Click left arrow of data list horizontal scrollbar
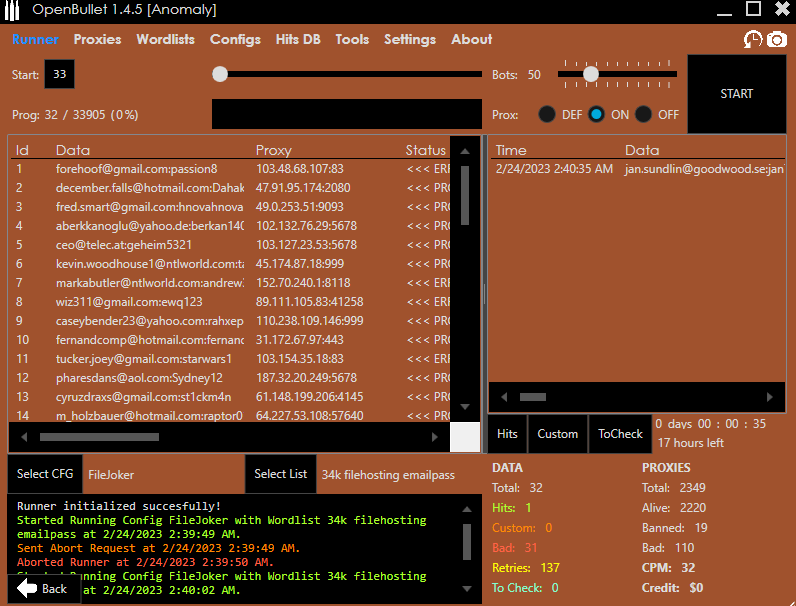The image size is (796, 606). [24, 437]
